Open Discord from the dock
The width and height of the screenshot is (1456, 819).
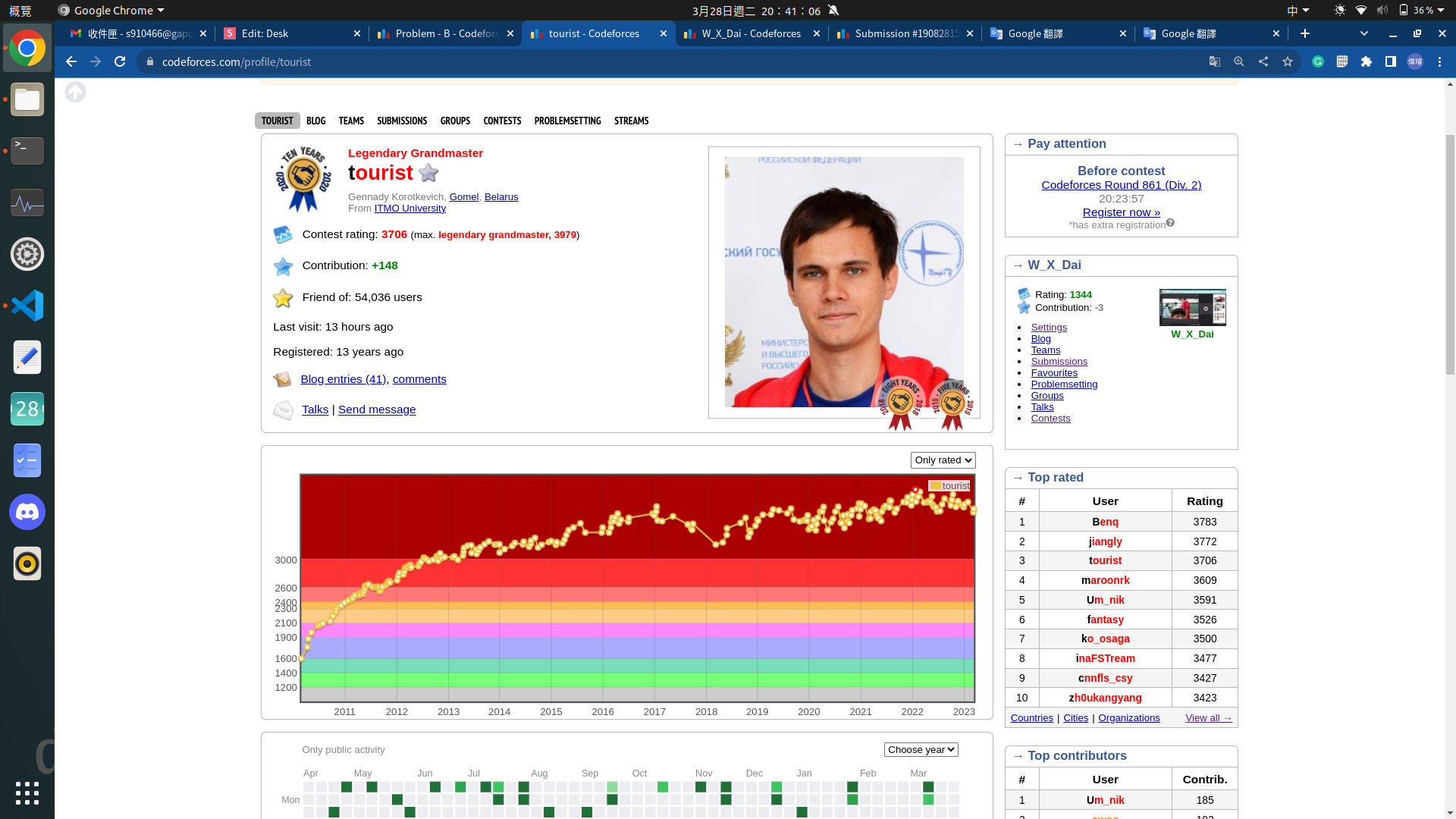tap(27, 513)
